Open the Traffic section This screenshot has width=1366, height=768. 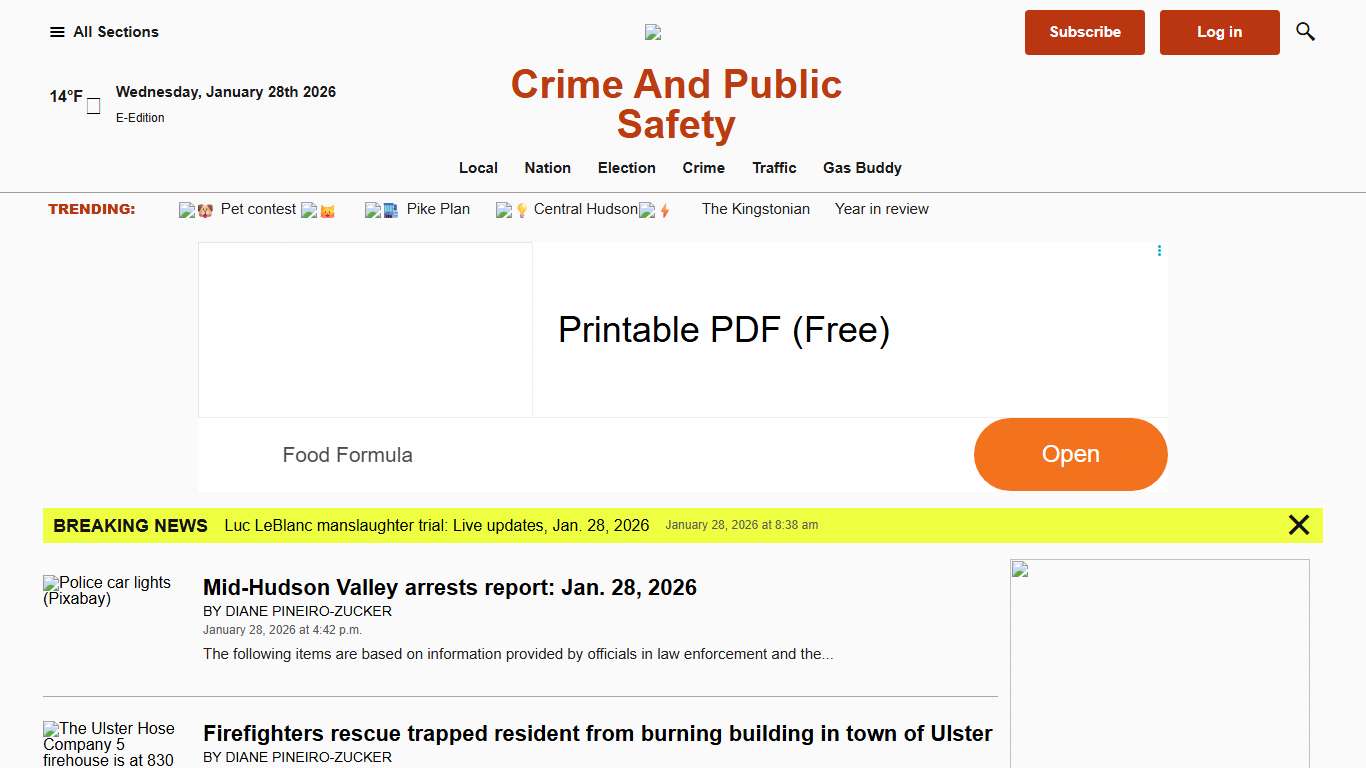(x=774, y=168)
